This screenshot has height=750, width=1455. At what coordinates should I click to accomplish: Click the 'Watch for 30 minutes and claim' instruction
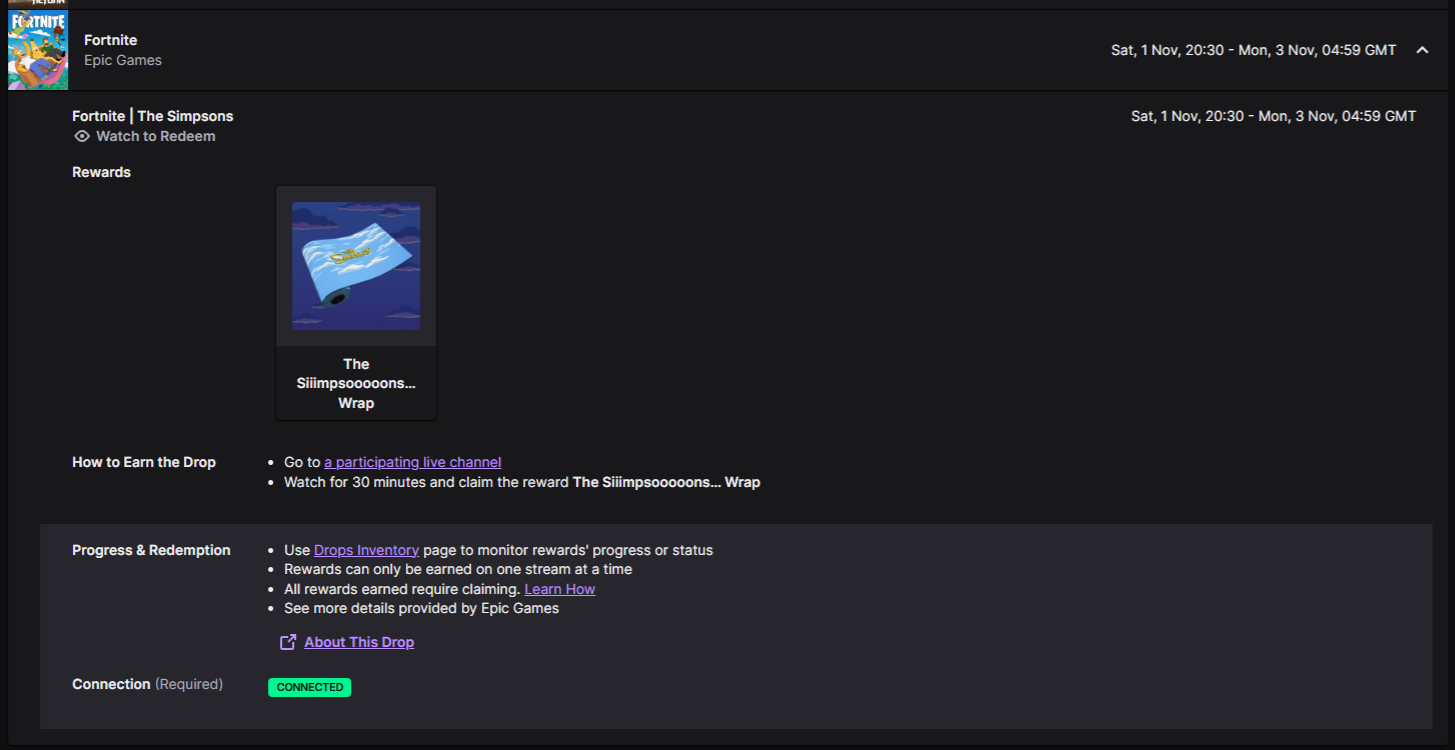click(522, 482)
